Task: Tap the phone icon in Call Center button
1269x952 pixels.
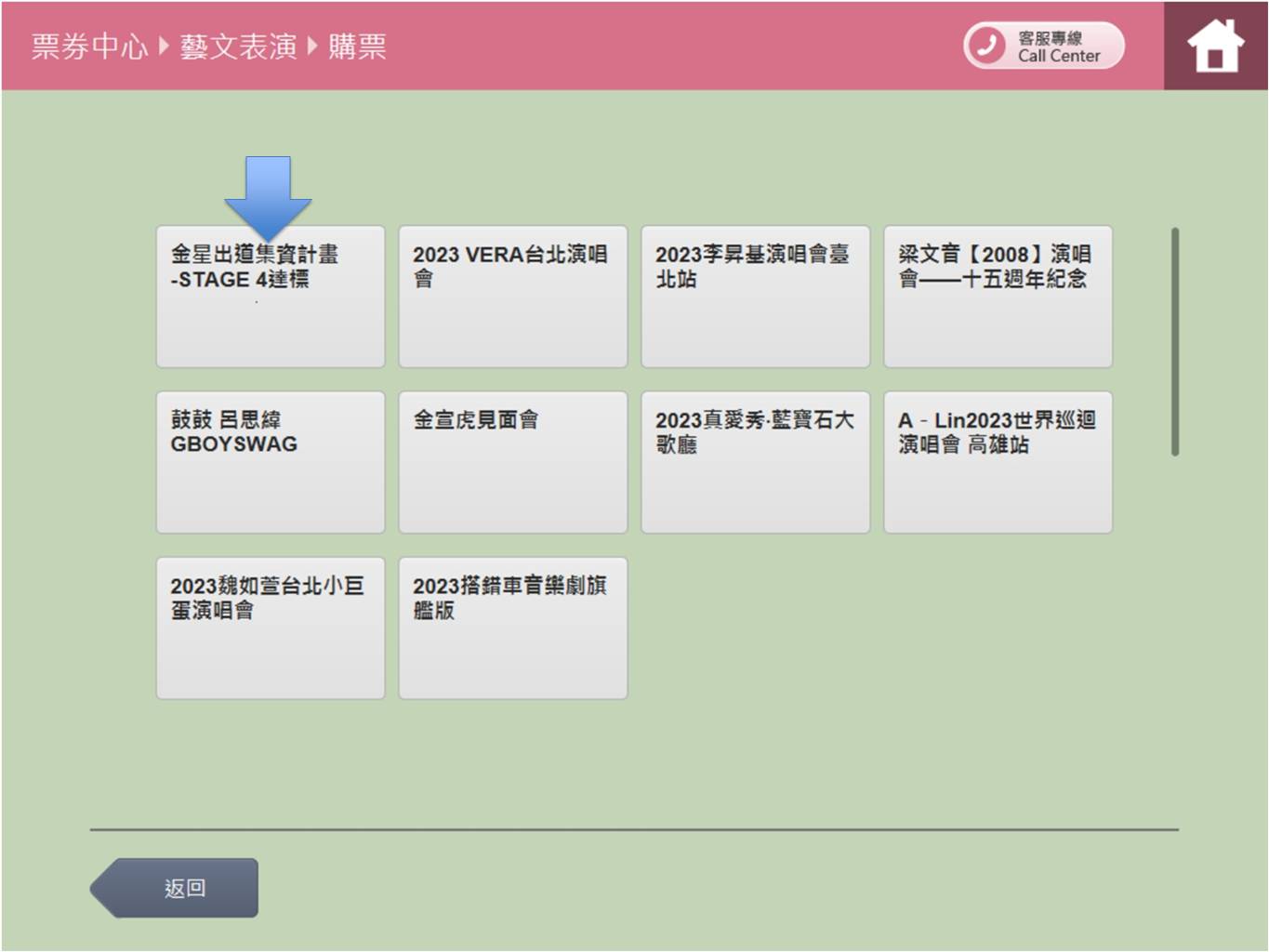Action: pos(986,46)
